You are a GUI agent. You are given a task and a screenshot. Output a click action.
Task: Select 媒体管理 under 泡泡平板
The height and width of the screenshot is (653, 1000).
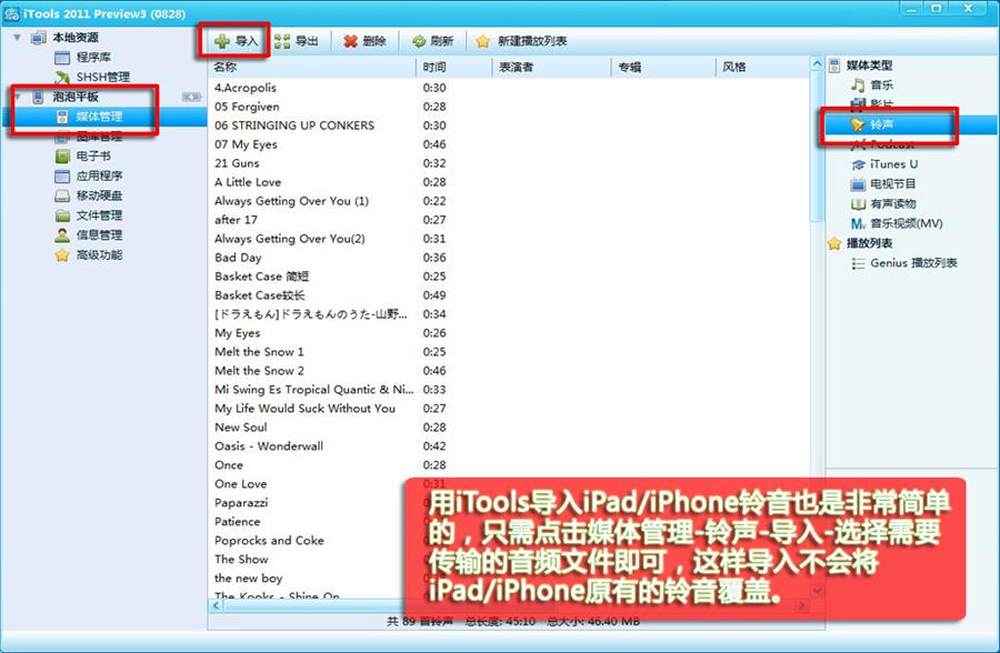90,116
